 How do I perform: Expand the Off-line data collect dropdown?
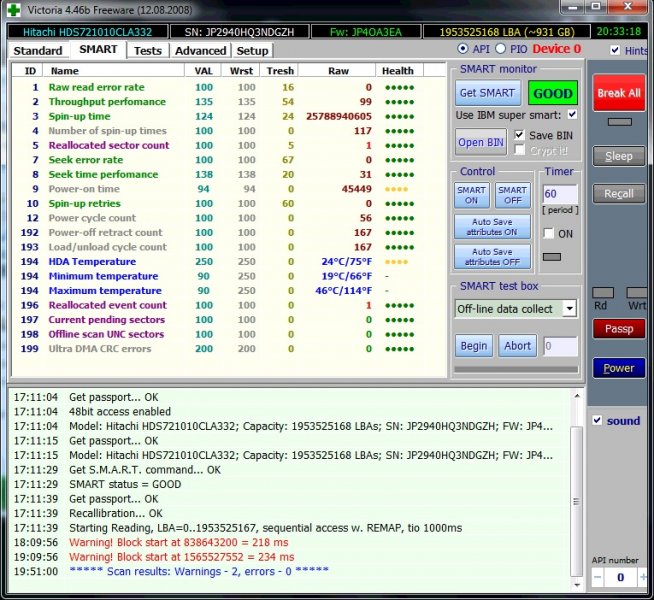(x=568, y=309)
